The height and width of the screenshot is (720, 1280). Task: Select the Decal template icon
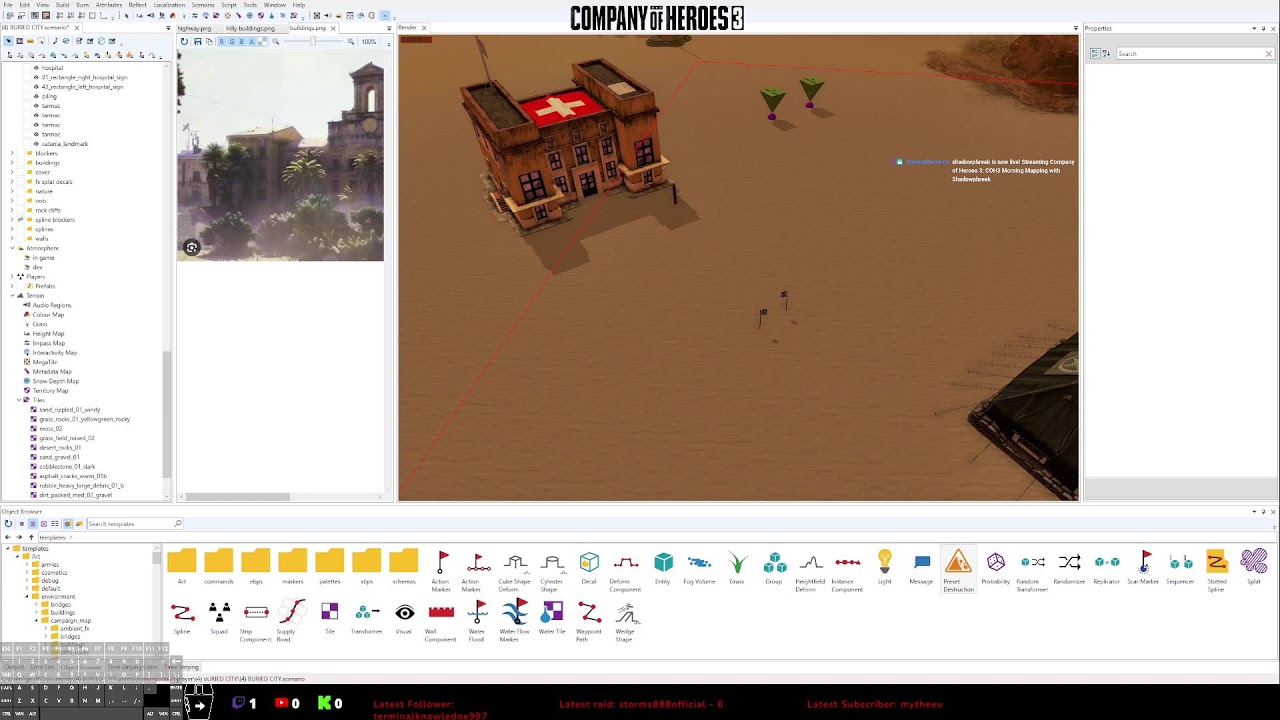(x=589, y=562)
